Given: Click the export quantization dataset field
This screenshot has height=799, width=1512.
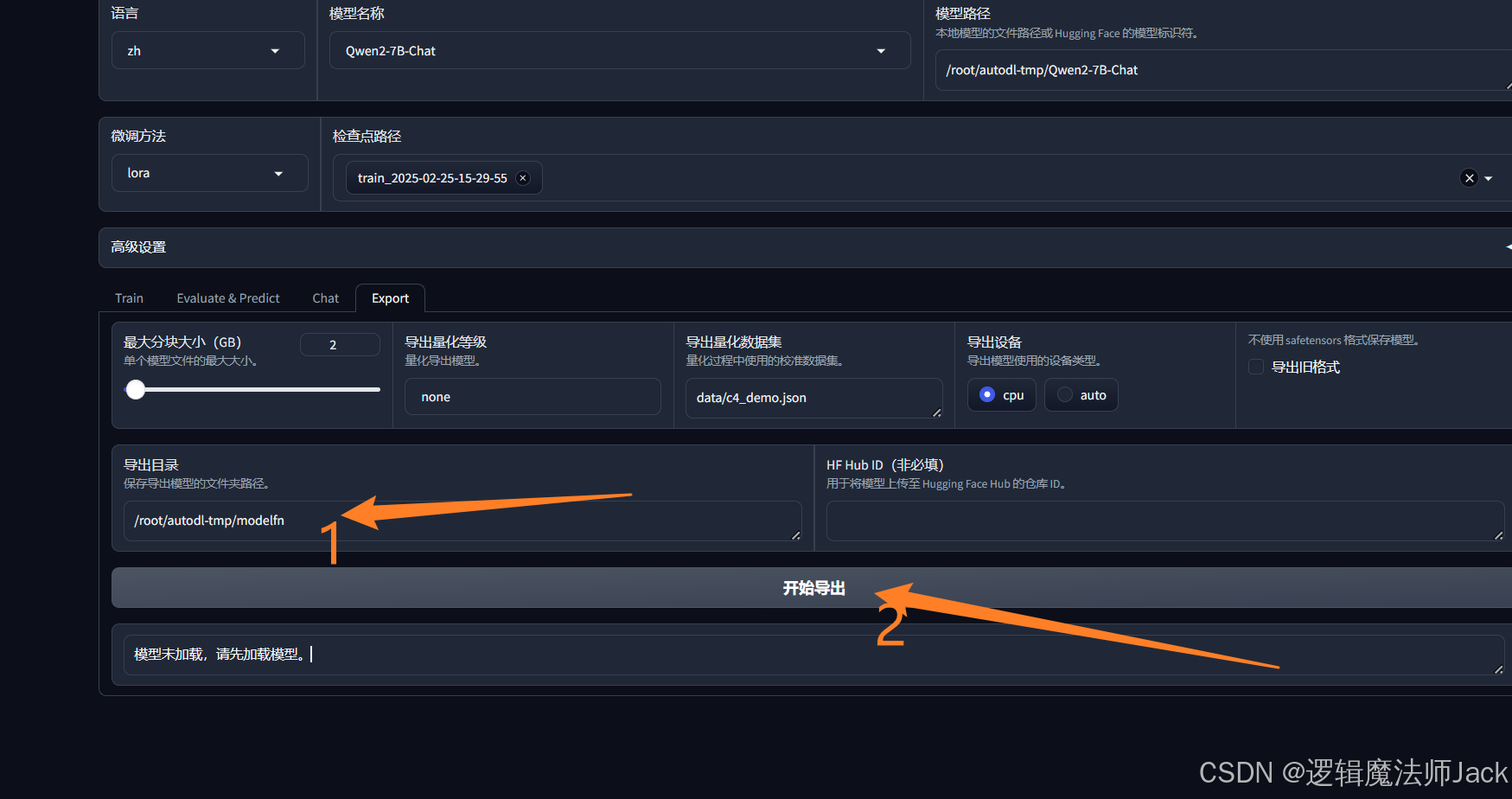Looking at the screenshot, I should coord(813,398).
